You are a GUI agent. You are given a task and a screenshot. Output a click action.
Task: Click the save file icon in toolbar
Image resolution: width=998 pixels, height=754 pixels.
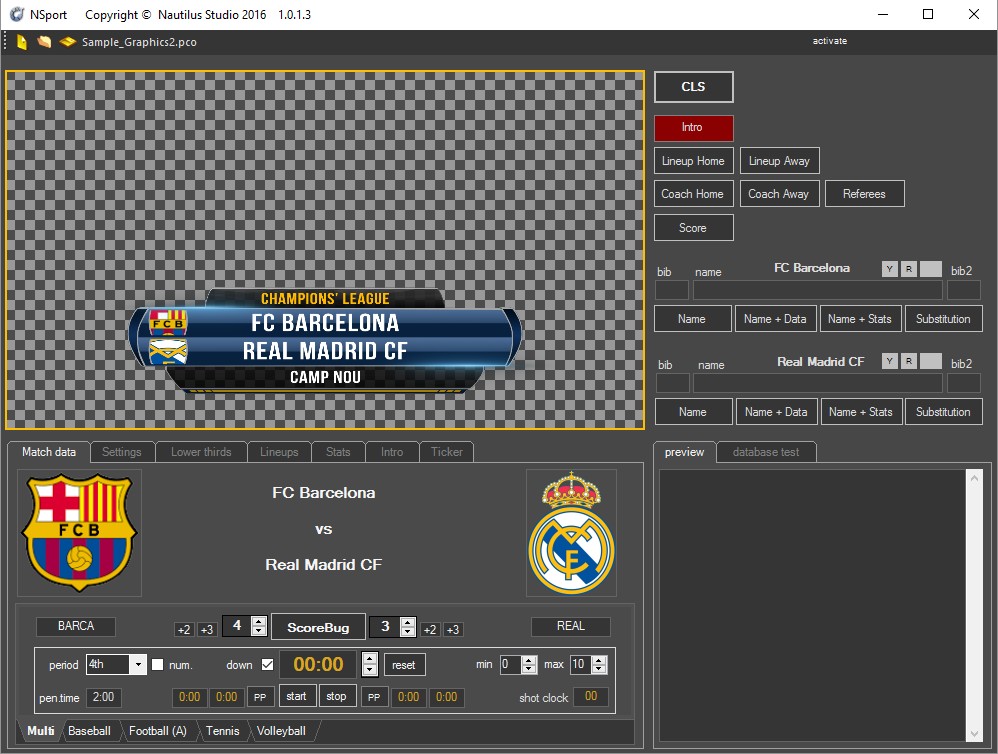tap(67, 42)
